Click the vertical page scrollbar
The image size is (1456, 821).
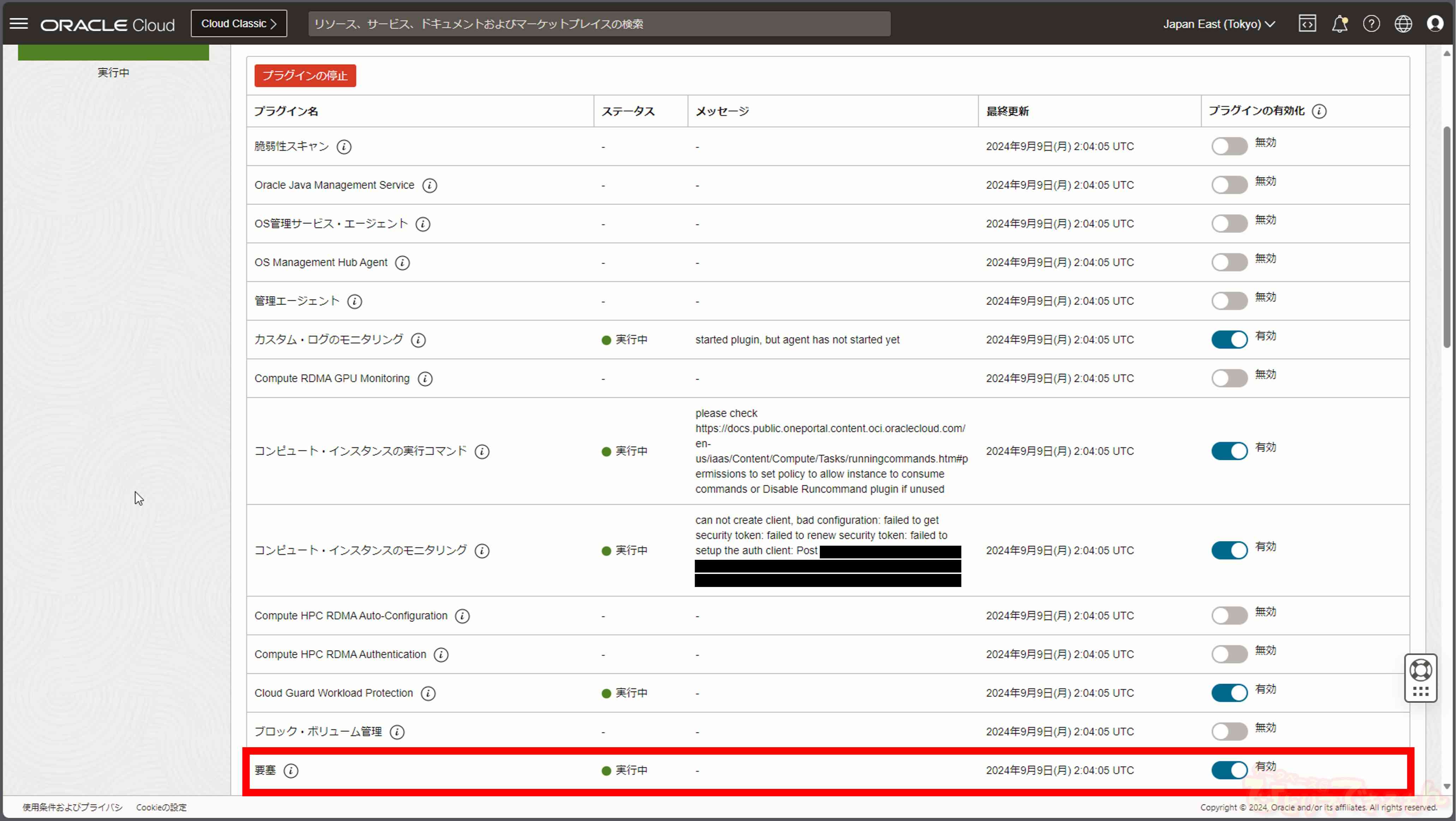point(1446,237)
